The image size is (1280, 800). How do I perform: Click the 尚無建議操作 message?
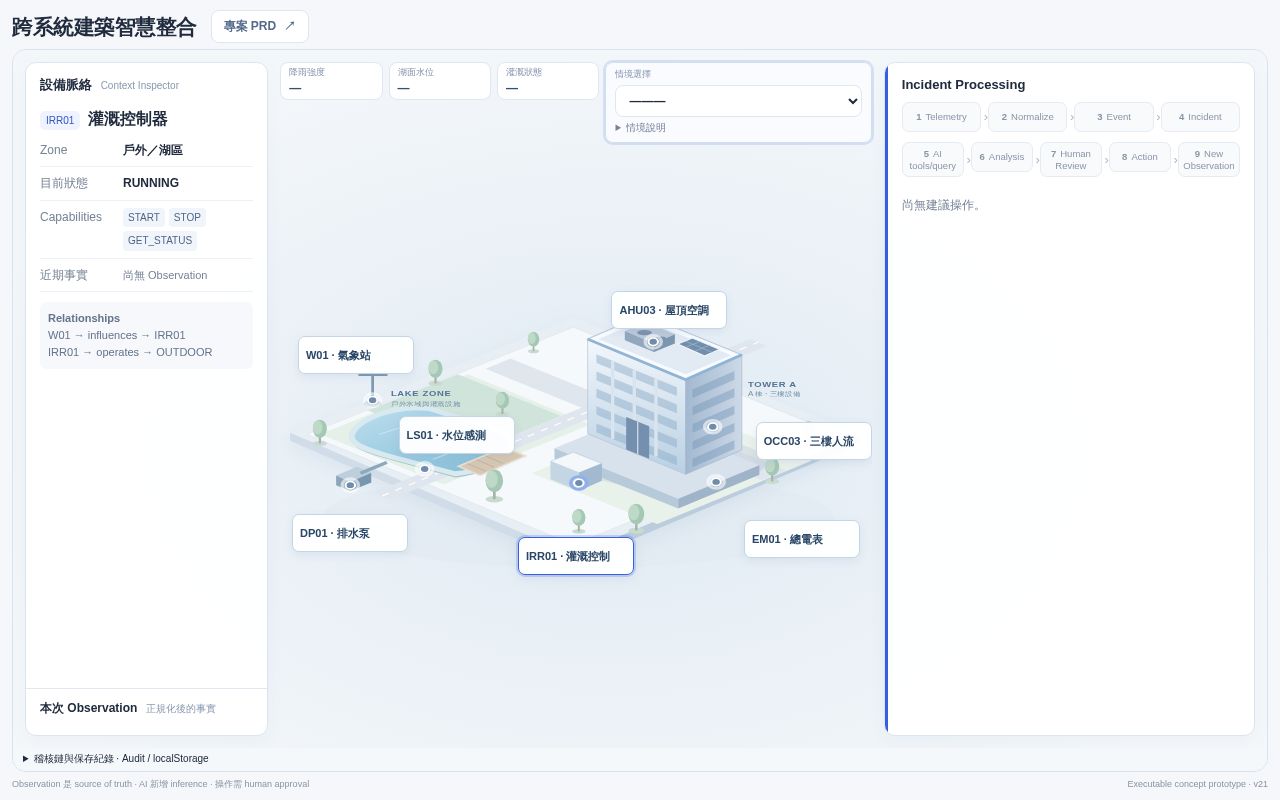coord(944,205)
